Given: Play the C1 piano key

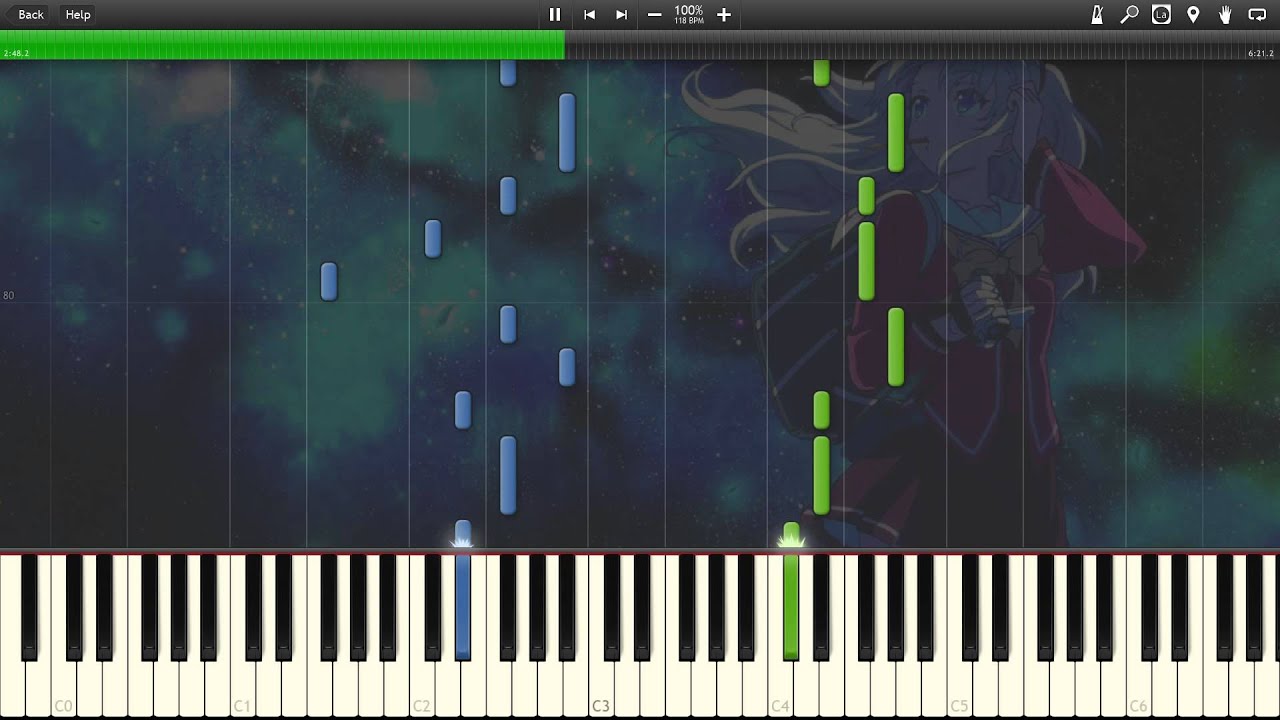Looking at the screenshot, I should [242, 690].
